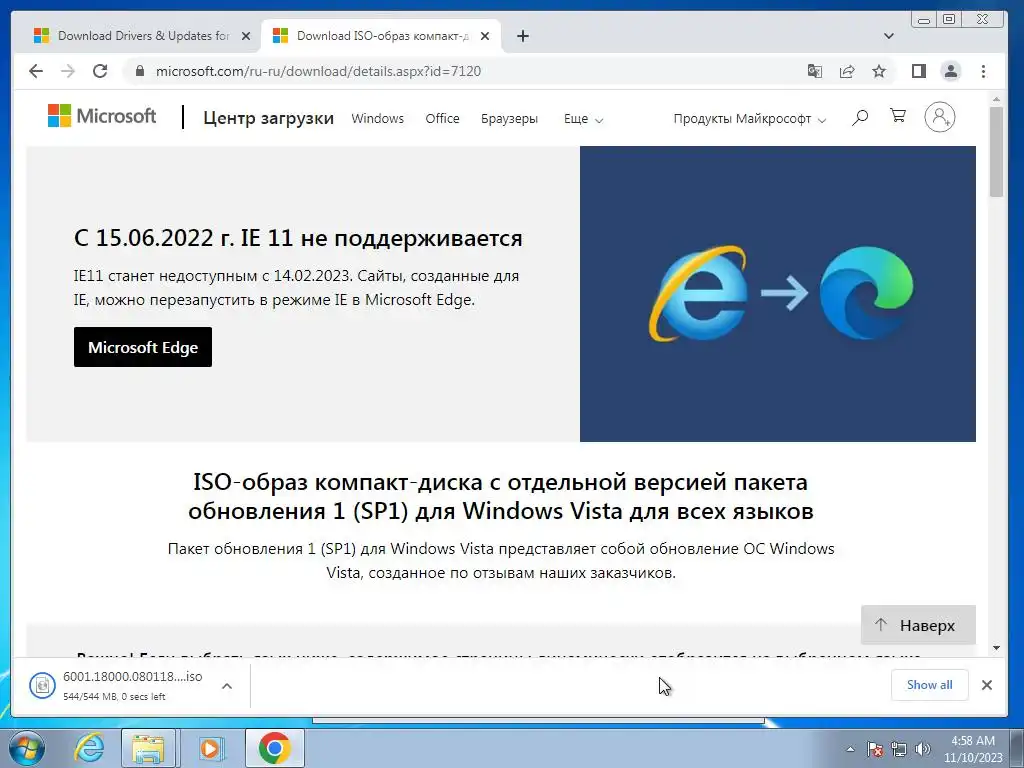This screenshot has width=1024, height=768.
Task: Launch Internet Explorer from the taskbar
Action: coord(89,748)
